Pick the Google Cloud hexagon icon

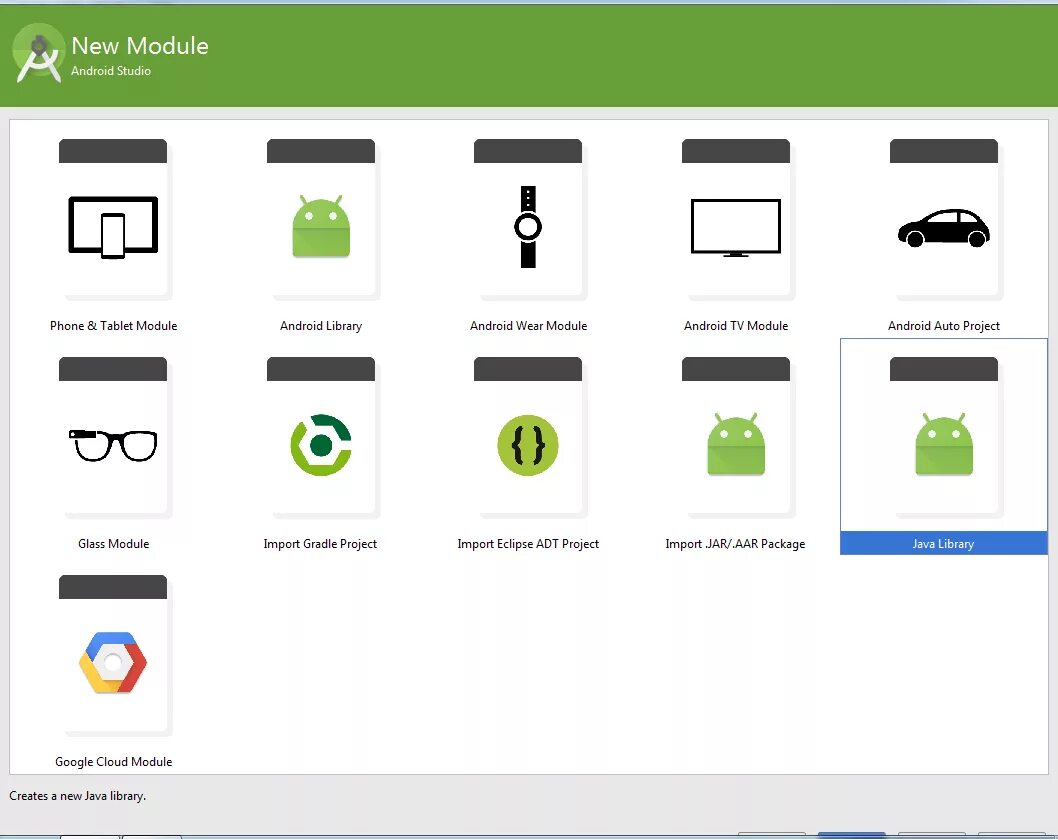point(113,663)
